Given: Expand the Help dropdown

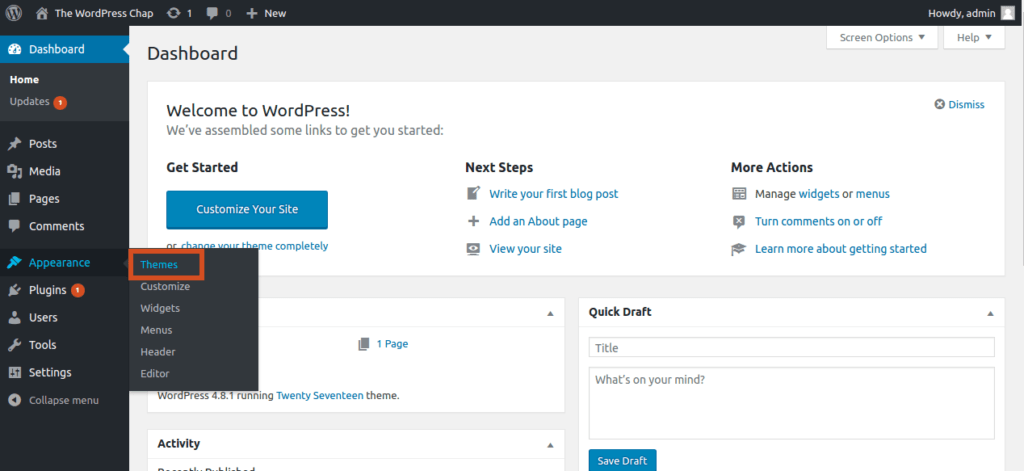Looking at the screenshot, I should pos(974,37).
